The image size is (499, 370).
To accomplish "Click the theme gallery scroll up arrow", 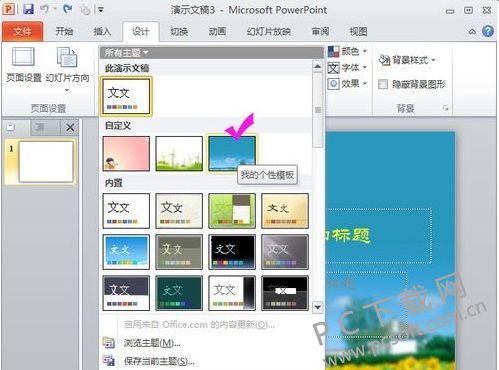I will point(318,67).
